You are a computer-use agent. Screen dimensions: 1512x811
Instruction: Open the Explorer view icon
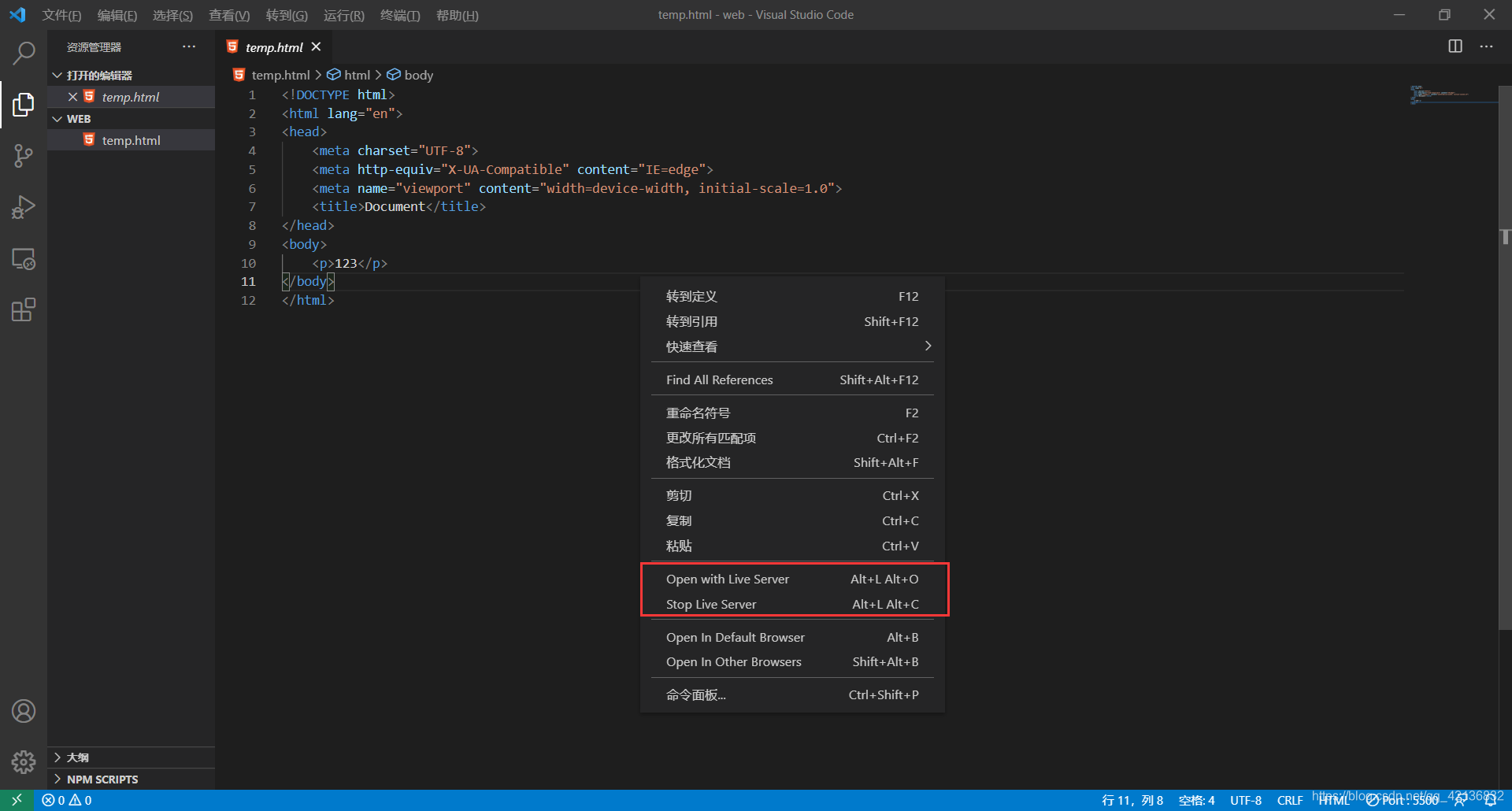coord(24,104)
